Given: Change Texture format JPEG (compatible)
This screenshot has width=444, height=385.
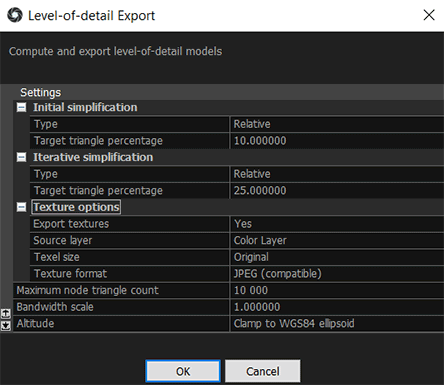Looking at the screenshot, I should click(337, 274).
